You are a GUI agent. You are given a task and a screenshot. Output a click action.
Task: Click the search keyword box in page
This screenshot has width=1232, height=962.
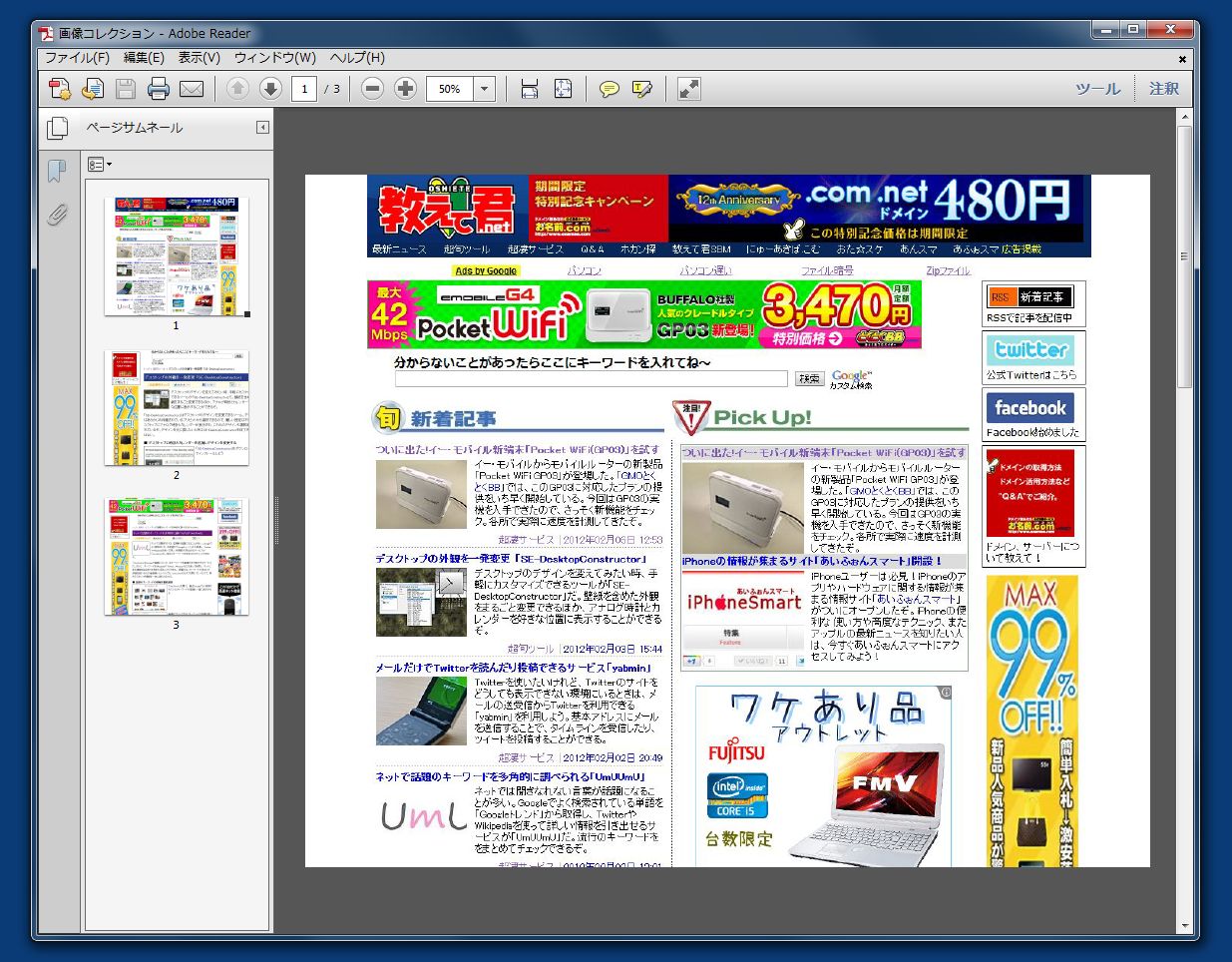pyautogui.click(x=592, y=379)
